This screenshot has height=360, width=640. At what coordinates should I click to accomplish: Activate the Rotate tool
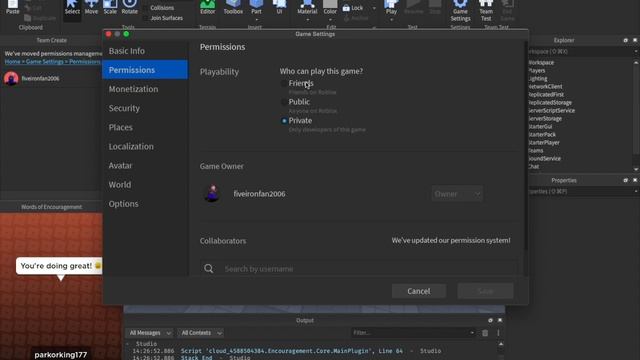[x=129, y=7]
